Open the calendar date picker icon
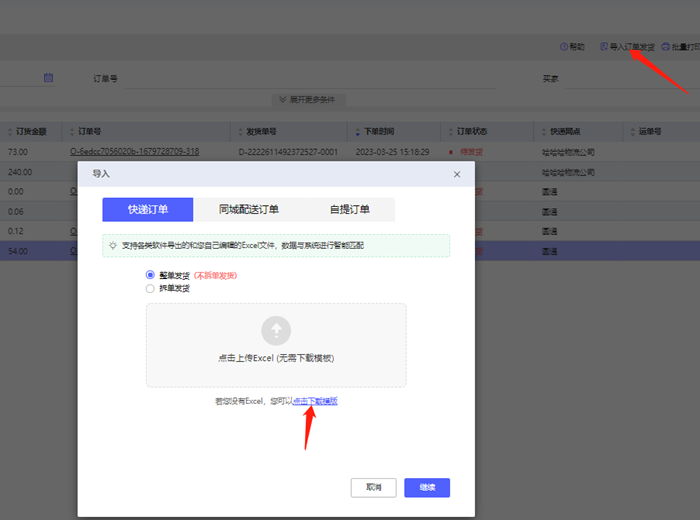Viewport: 700px width, 520px height. pos(48,78)
